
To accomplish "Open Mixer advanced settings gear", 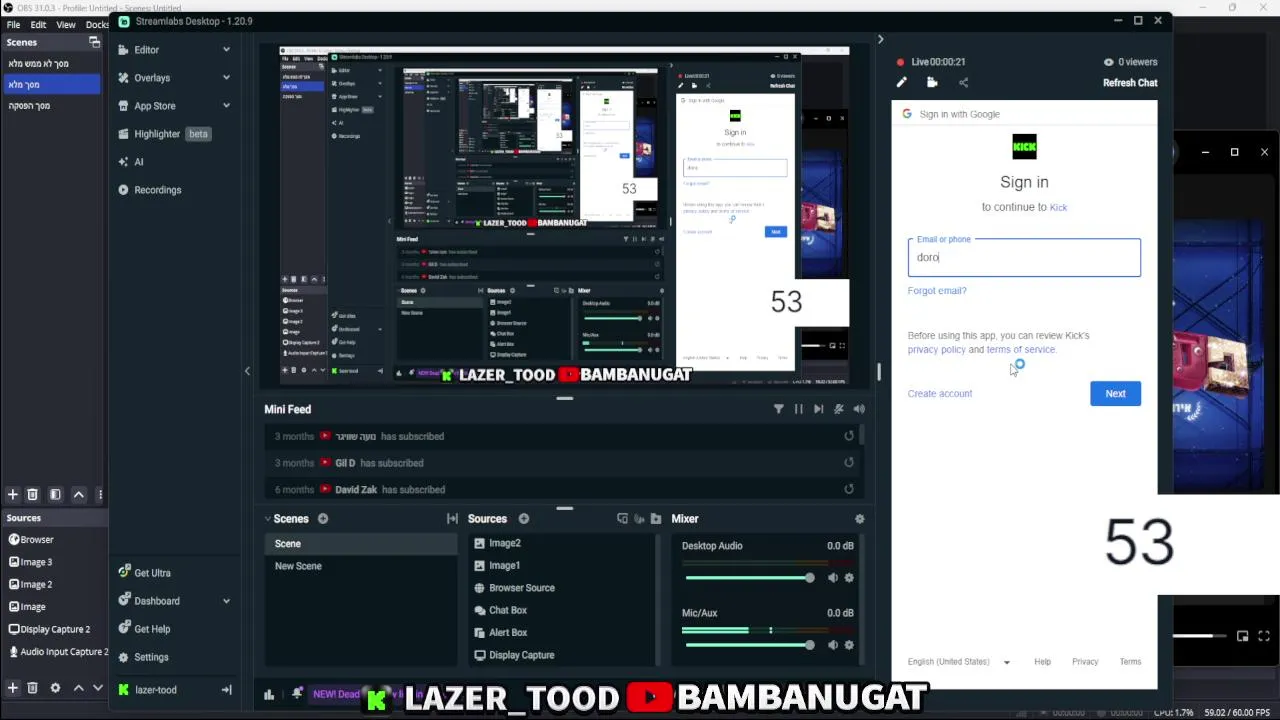I will point(859,519).
